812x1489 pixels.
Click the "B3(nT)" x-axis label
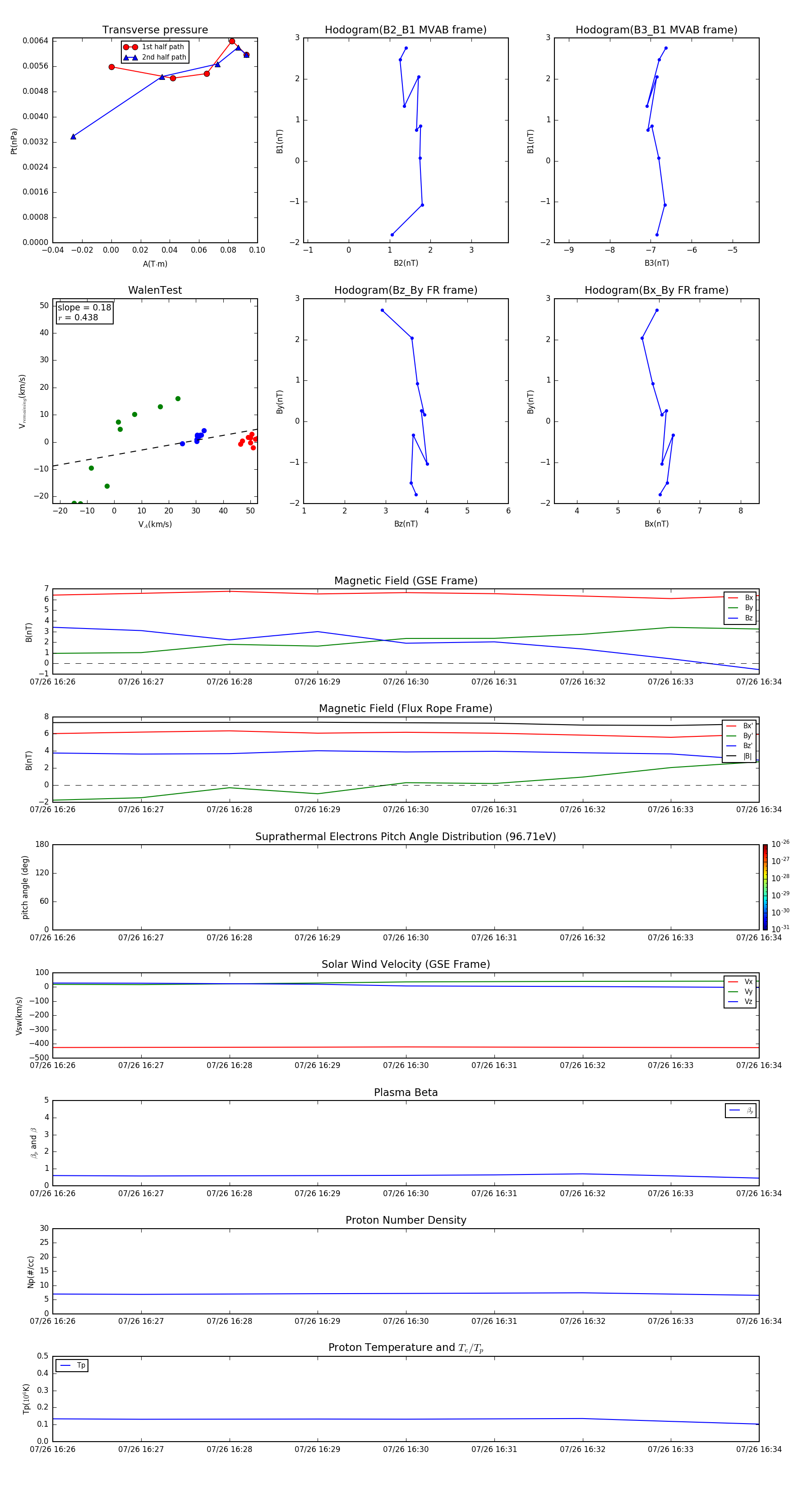coord(656,264)
